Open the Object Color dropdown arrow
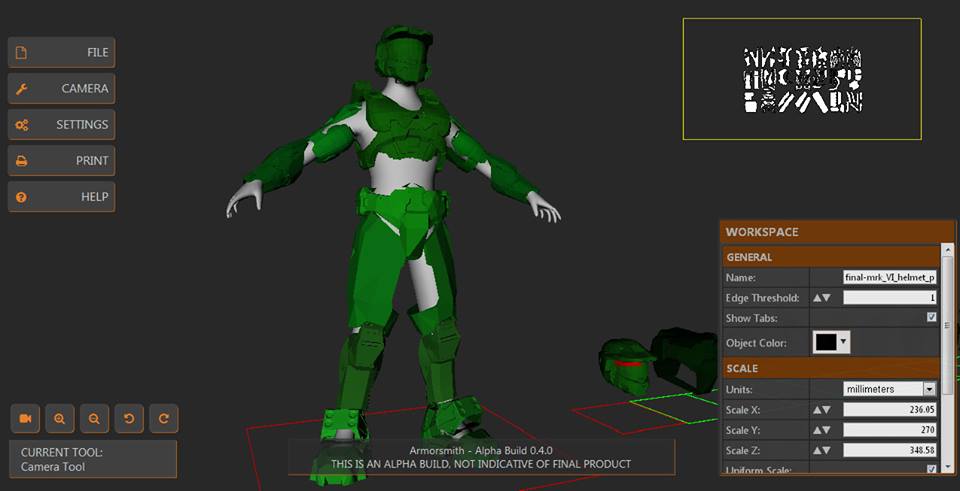The image size is (960, 491). [x=844, y=343]
